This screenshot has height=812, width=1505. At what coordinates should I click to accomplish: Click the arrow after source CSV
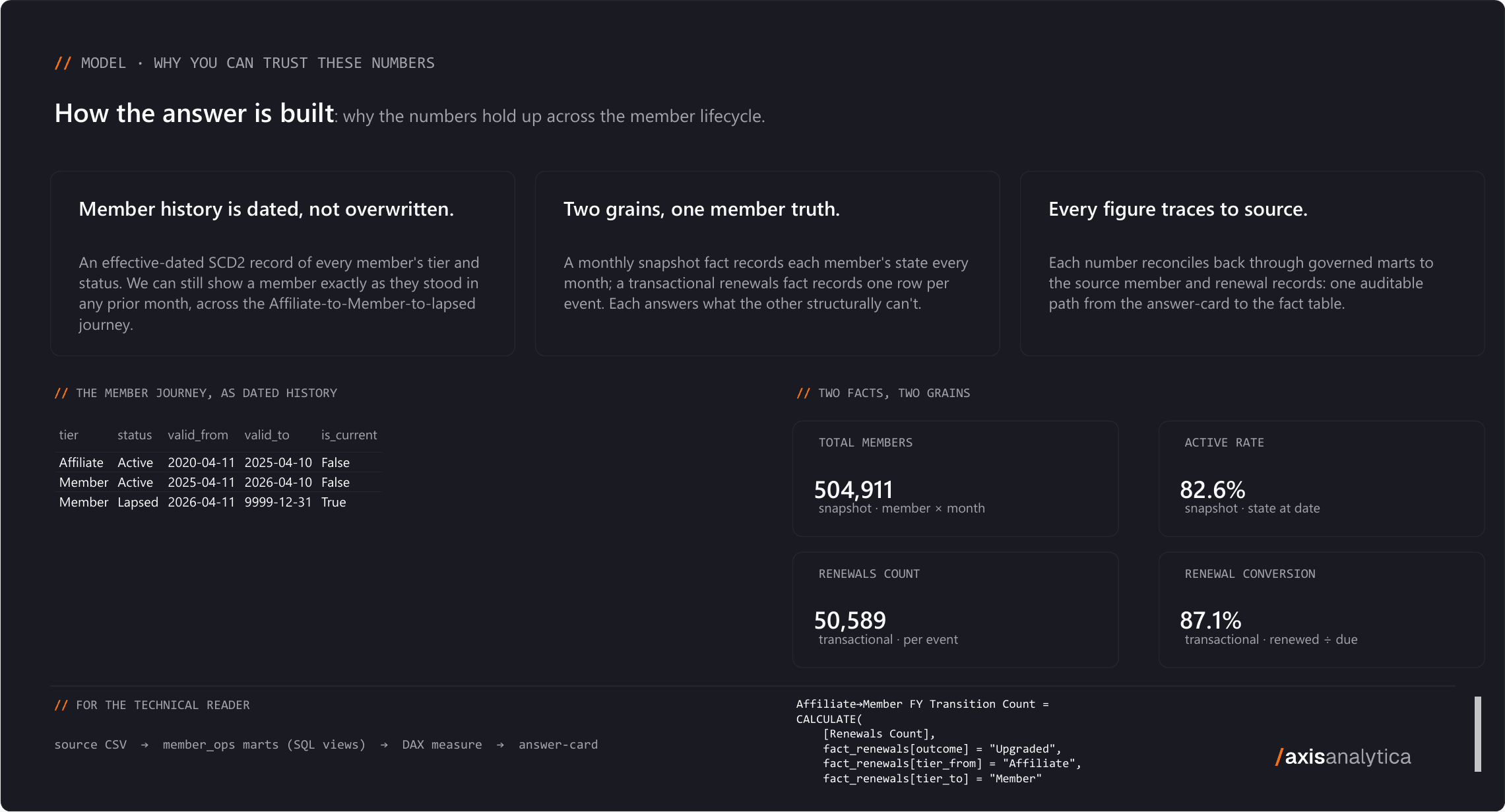pyautogui.click(x=144, y=745)
